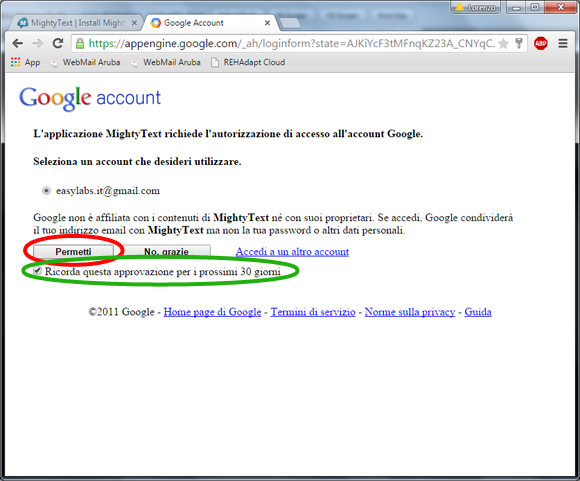This screenshot has height=481, width=580.
Task: Open the Chrome hamburger menu
Action: tap(563, 44)
